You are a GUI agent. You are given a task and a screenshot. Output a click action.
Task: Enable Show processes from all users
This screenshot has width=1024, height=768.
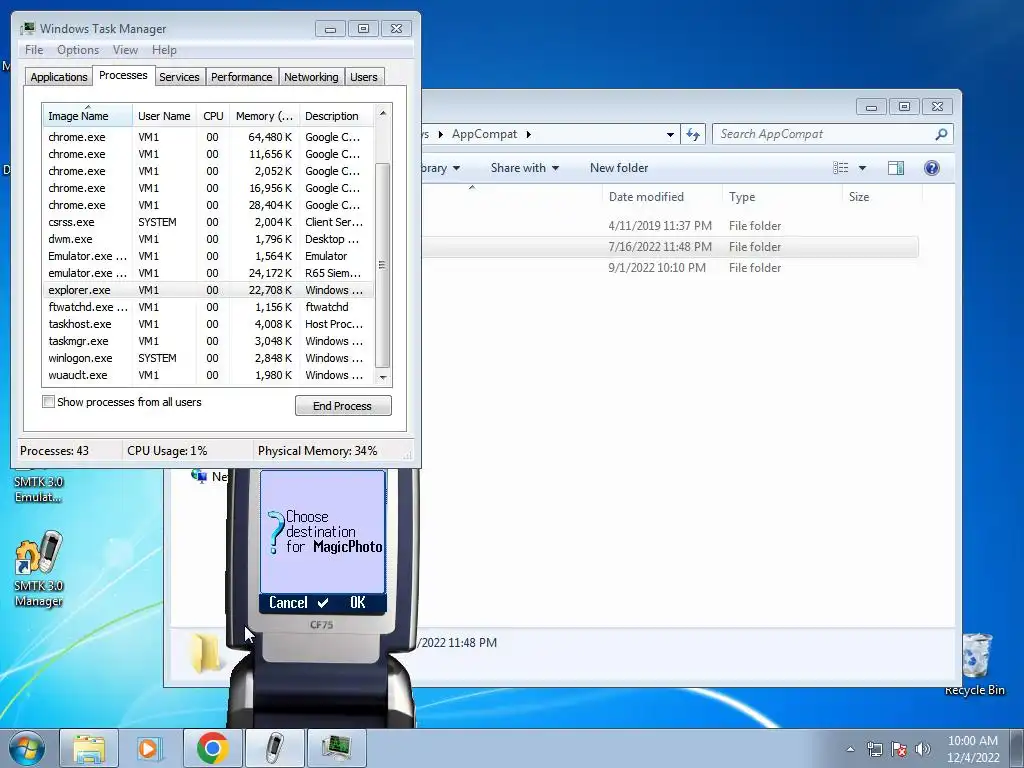click(48, 402)
